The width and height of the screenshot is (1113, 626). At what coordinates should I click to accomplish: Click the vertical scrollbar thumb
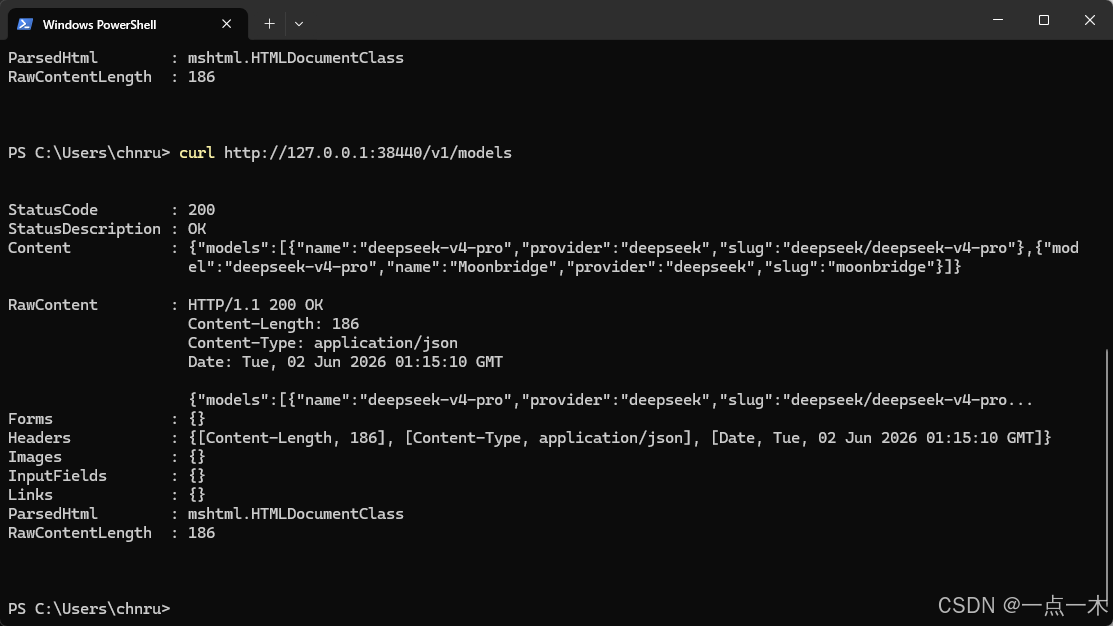1107,483
